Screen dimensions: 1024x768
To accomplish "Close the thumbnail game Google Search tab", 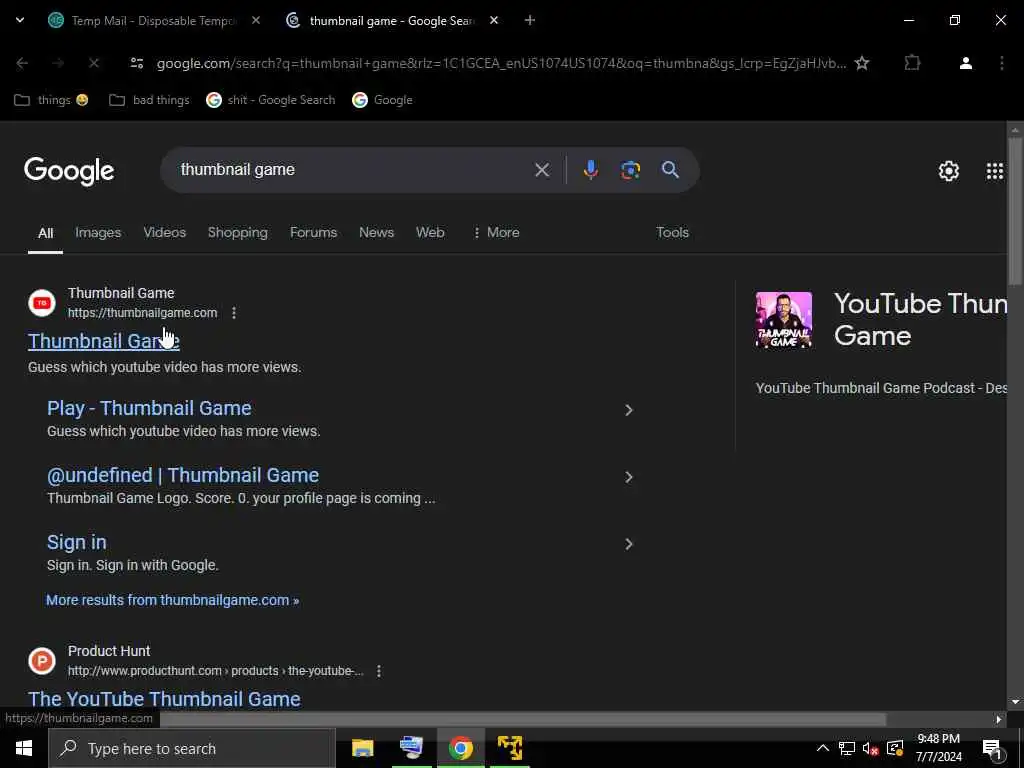I will coord(494,20).
